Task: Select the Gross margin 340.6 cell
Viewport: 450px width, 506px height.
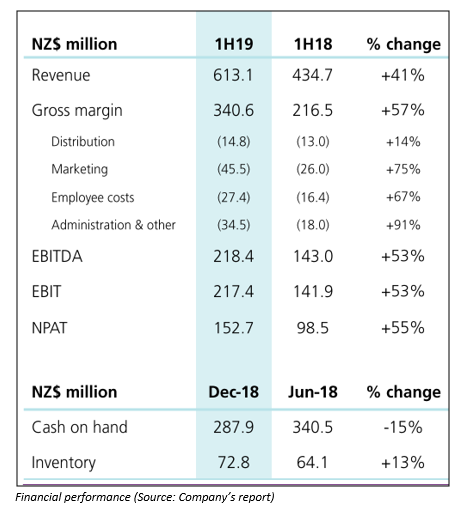Action: pos(233,110)
